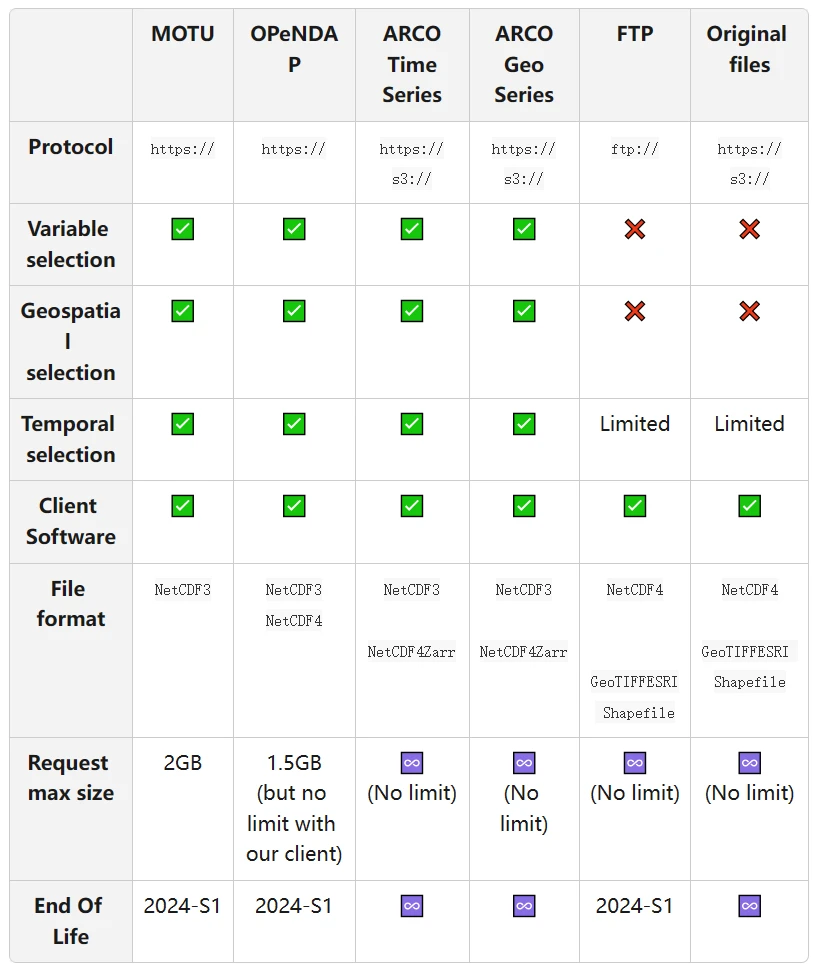Click the MOTU column header
The height and width of the screenshot is (969, 816).
183,34
